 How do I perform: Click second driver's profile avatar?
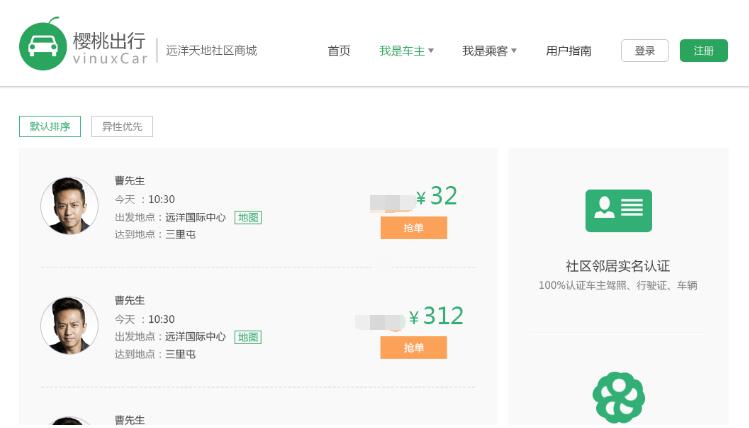69,326
